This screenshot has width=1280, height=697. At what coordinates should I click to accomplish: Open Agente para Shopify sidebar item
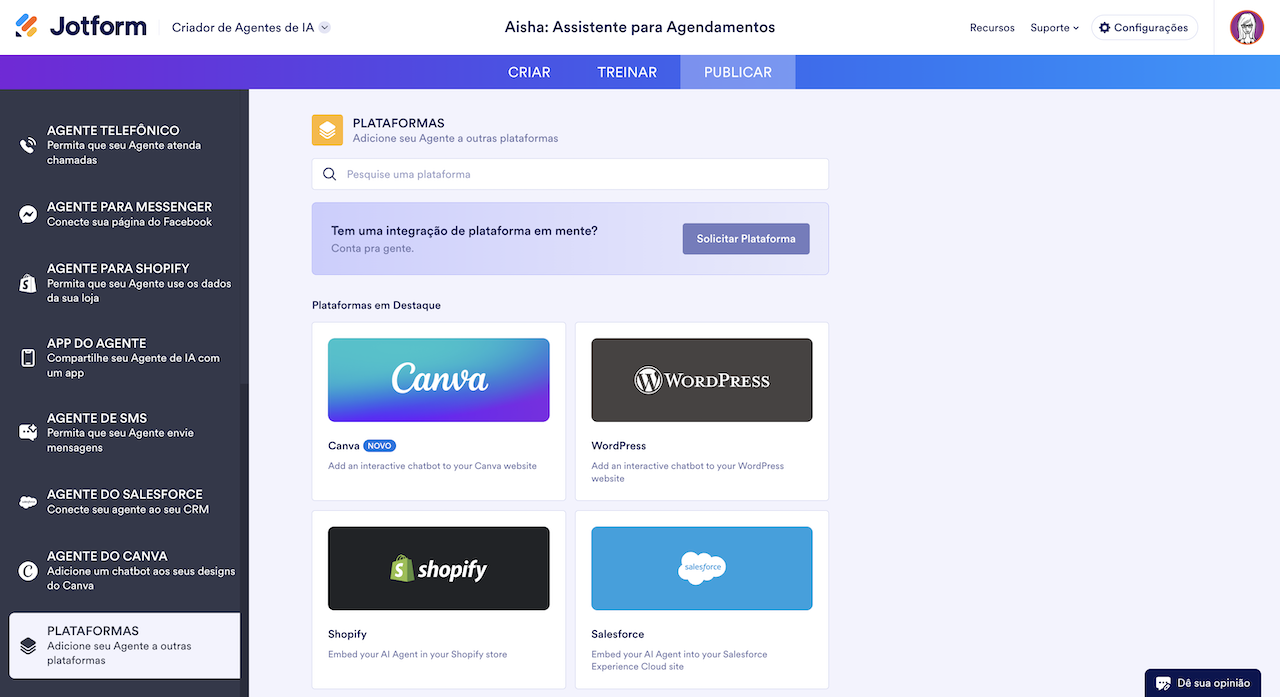pyautogui.click(x=124, y=283)
